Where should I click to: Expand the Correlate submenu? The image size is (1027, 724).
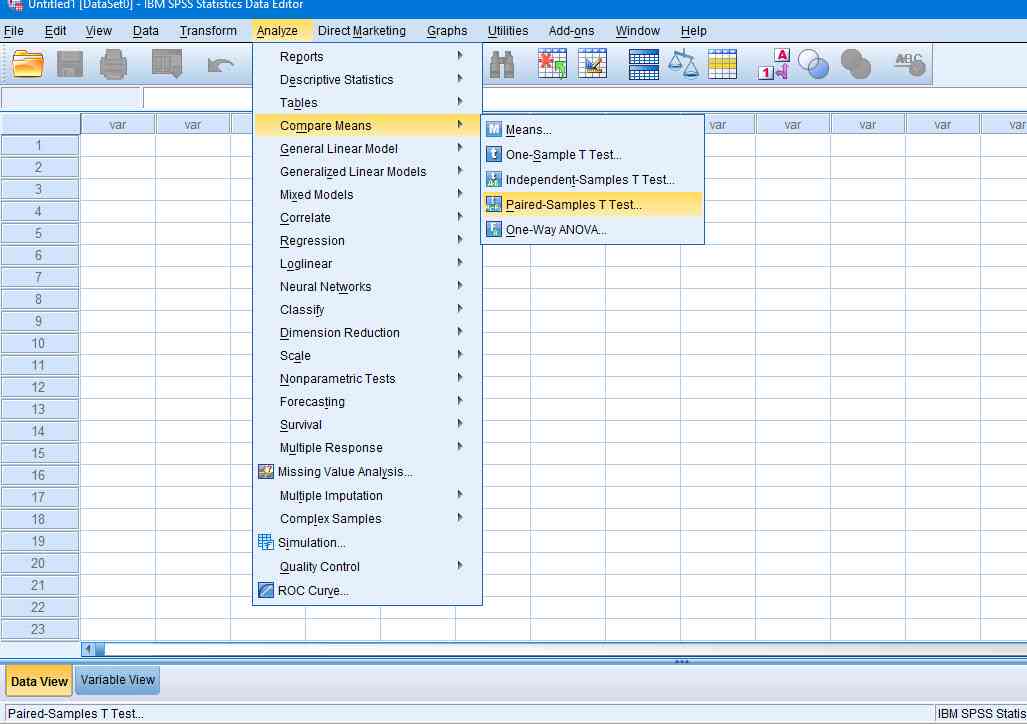pos(367,218)
